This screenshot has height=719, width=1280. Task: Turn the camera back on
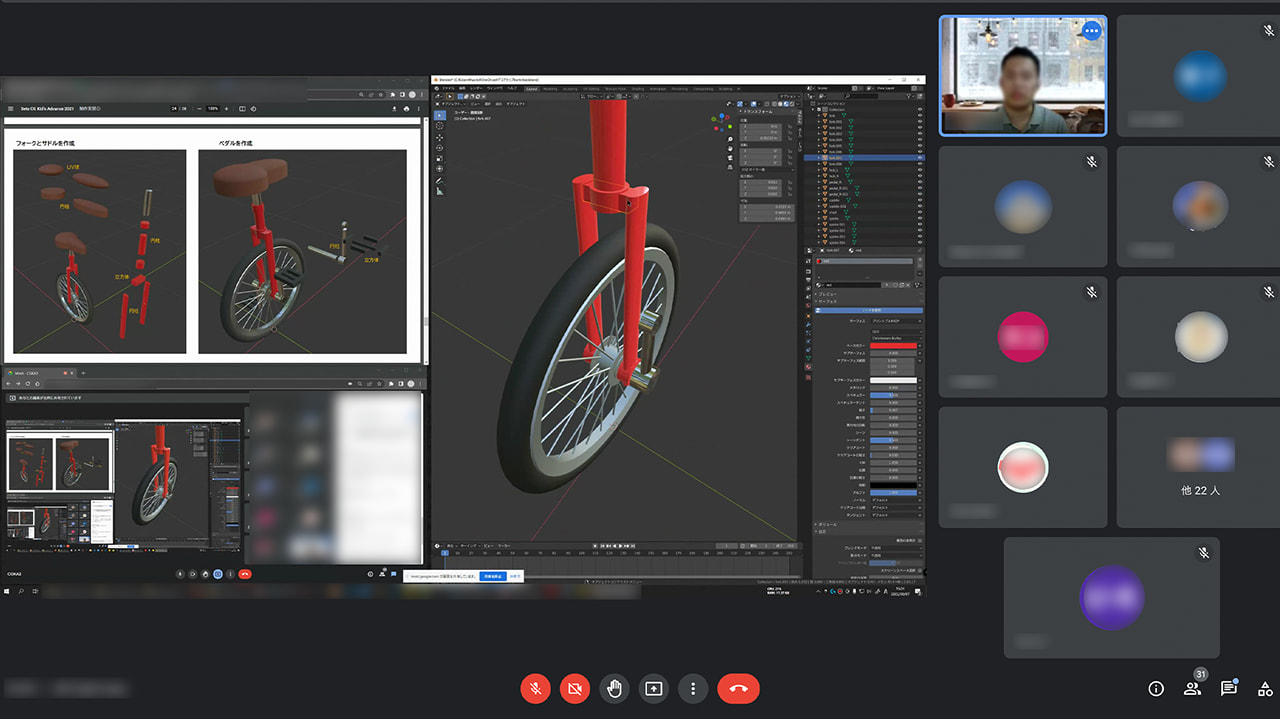click(575, 689)
